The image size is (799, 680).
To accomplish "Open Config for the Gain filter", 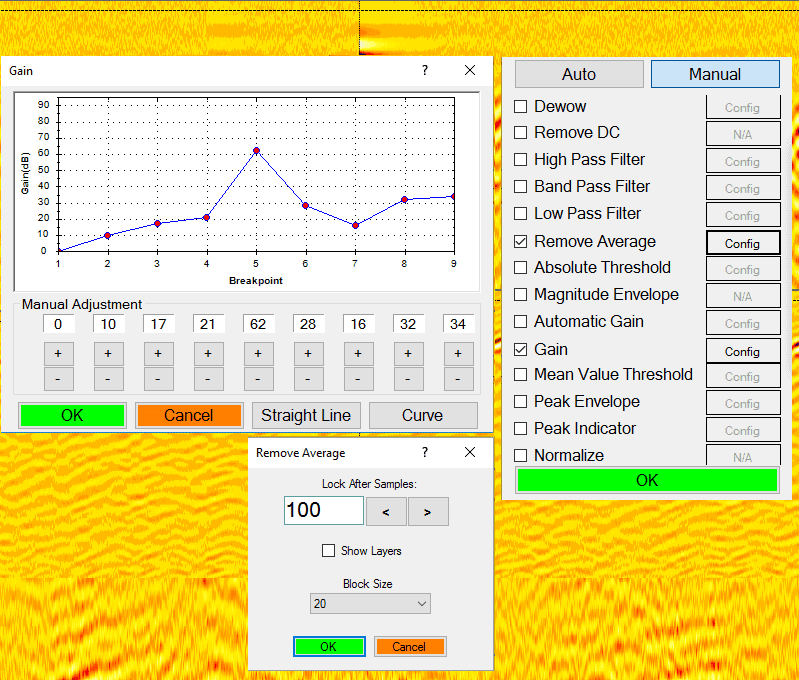I will 742,351.
